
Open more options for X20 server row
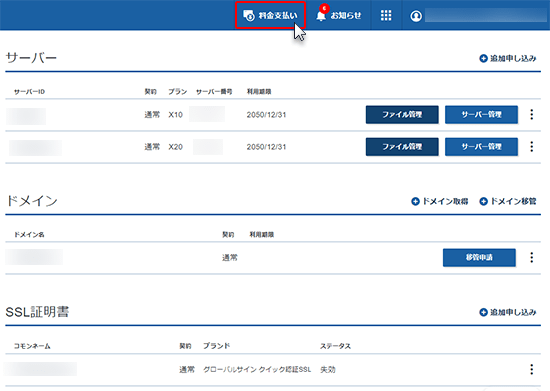pos(532,147)
